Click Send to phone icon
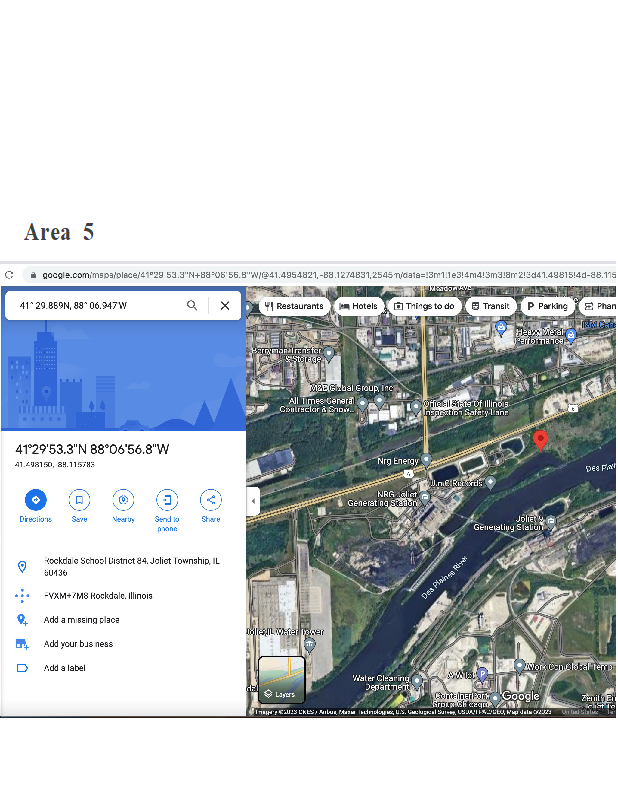618x800 pixels. [167, 500]
